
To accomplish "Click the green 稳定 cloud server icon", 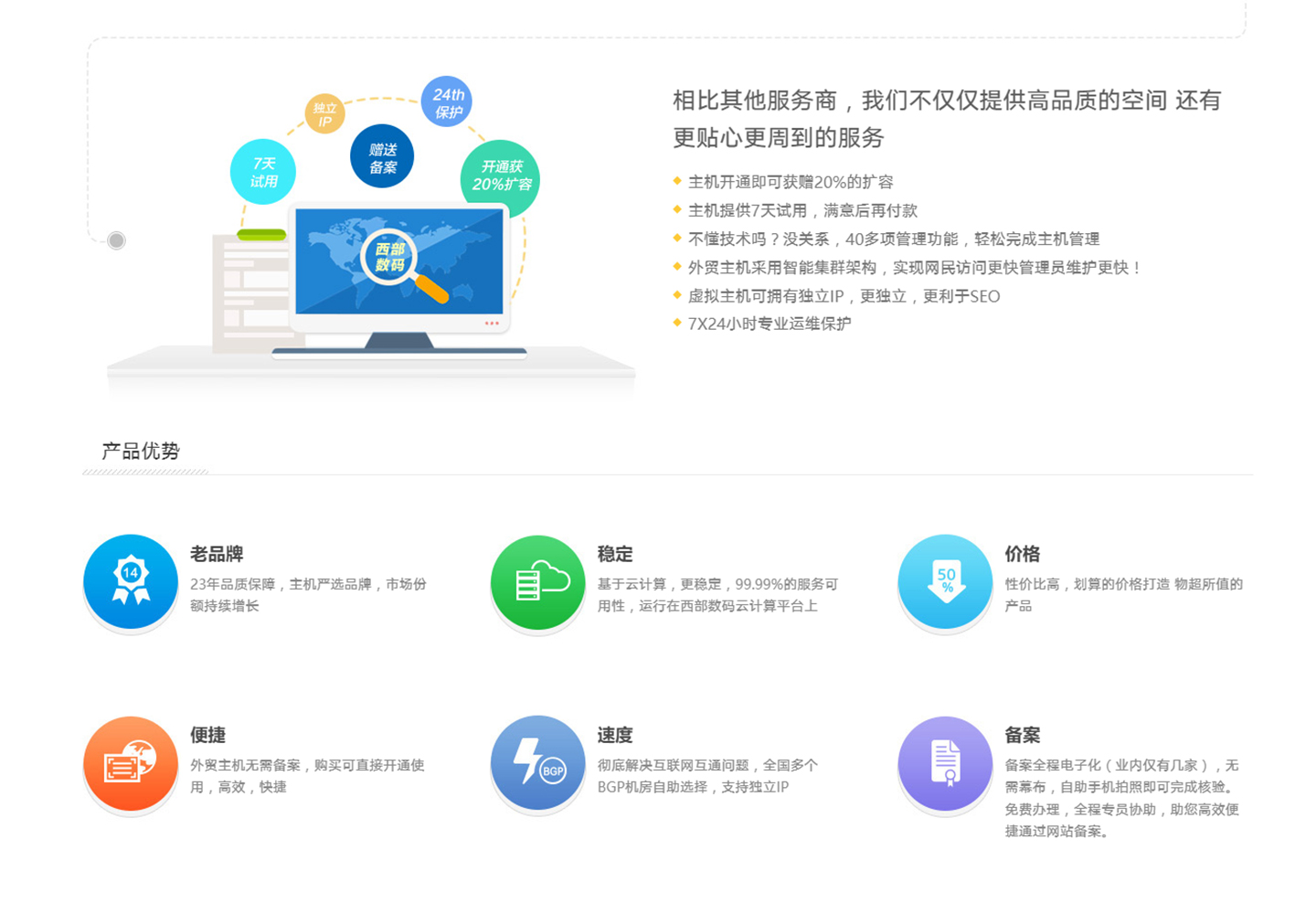I will click(537, 582).
